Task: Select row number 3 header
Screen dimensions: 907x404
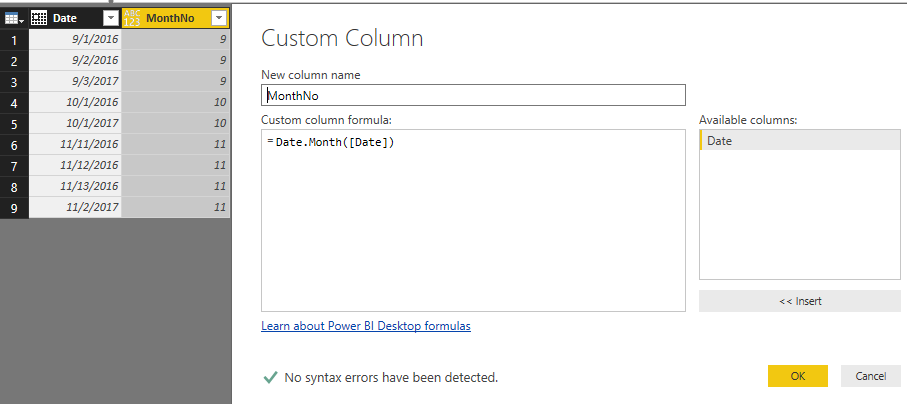Action: pyautogui.click(x=14, y=81)
